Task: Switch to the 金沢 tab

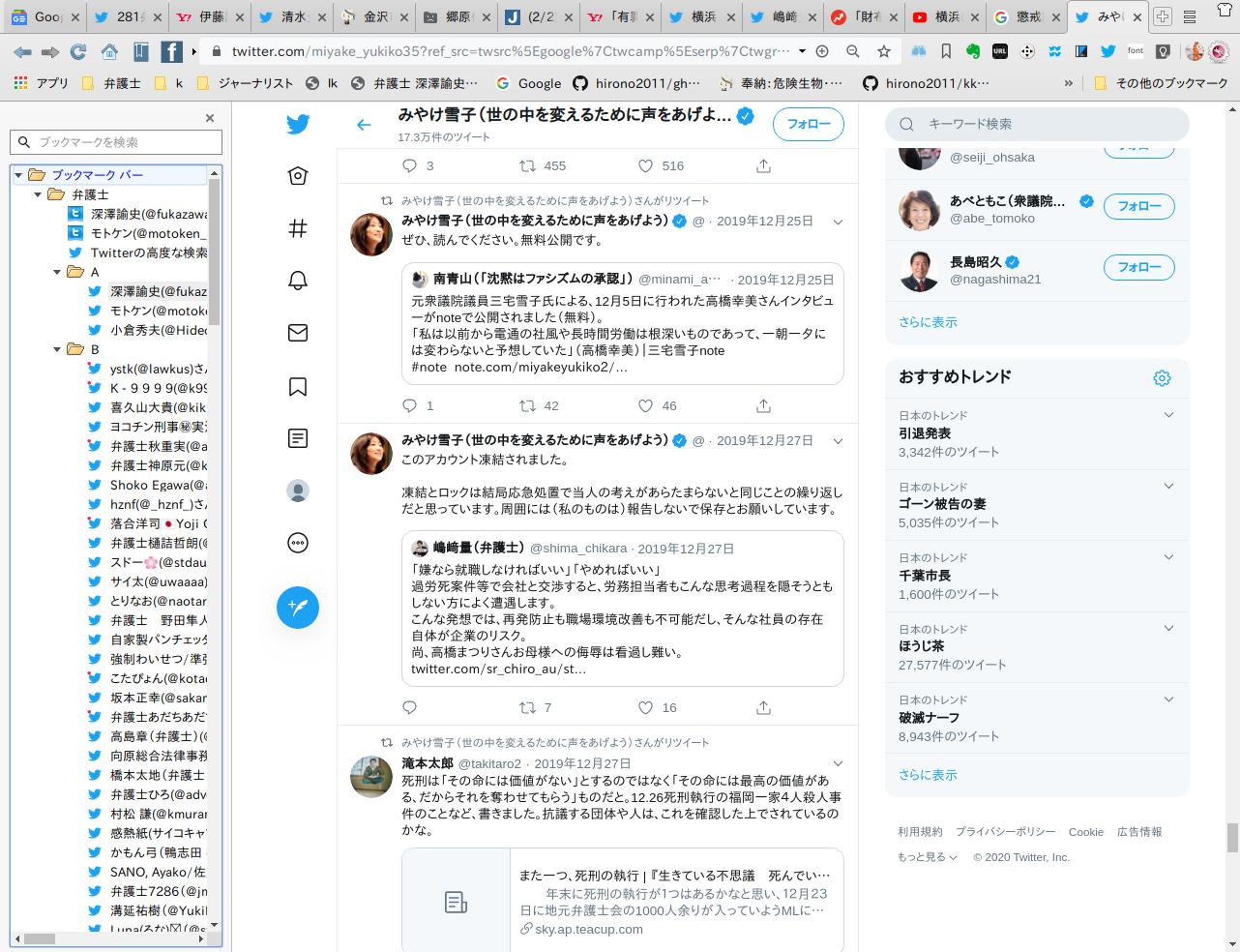Action: coord(375,16)
